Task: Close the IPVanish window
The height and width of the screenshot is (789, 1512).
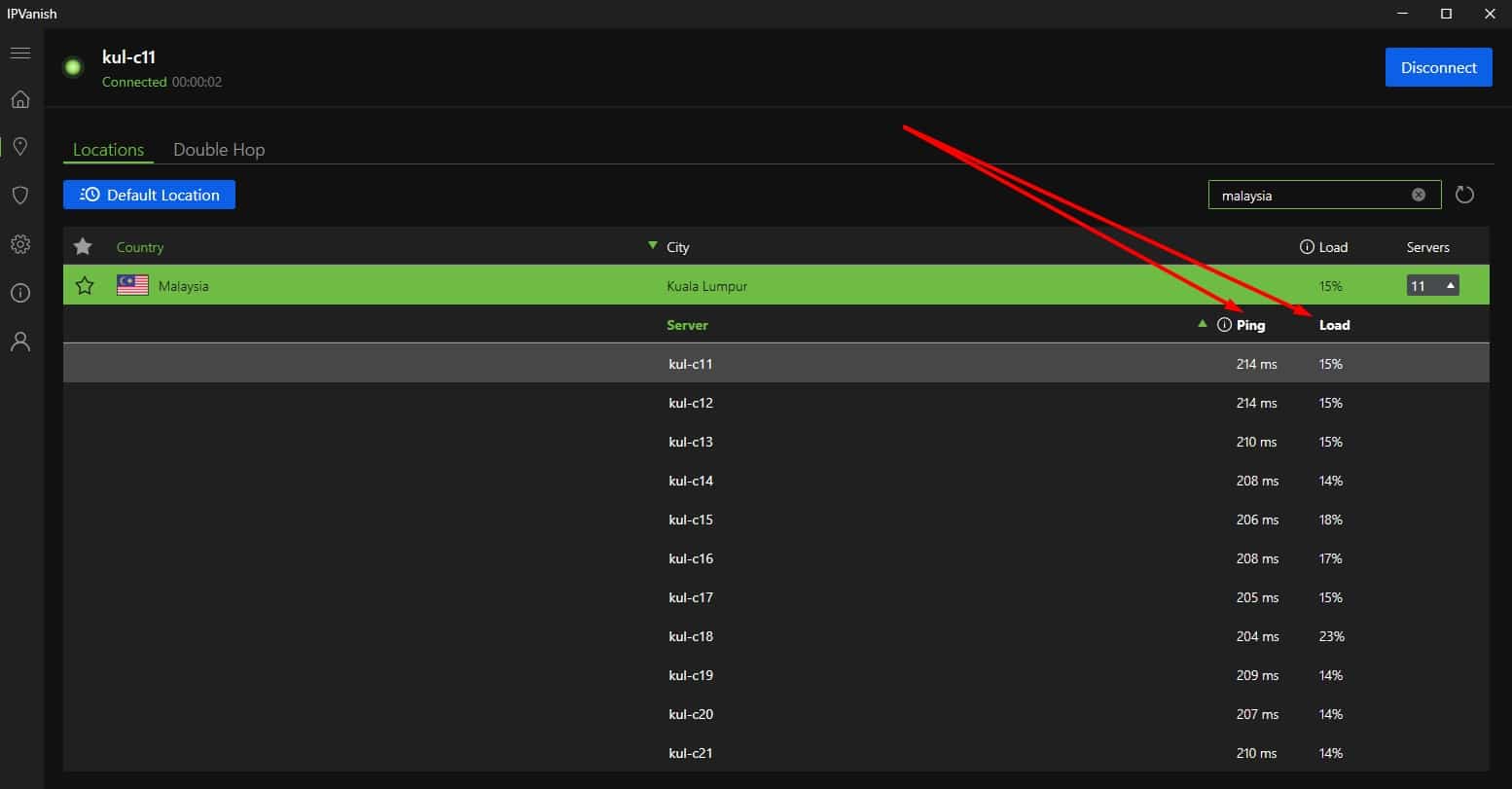Action: (1490, 14)
